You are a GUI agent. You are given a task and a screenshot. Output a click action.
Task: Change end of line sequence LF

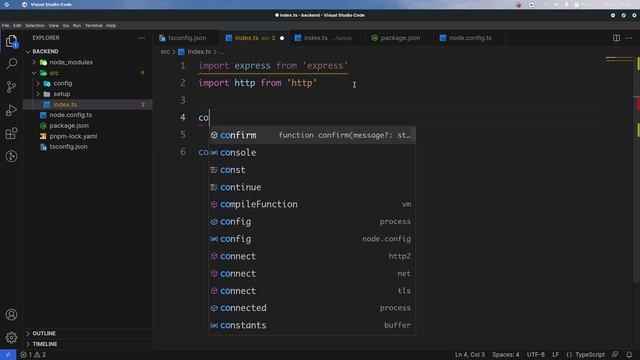(x=556, y=355)
